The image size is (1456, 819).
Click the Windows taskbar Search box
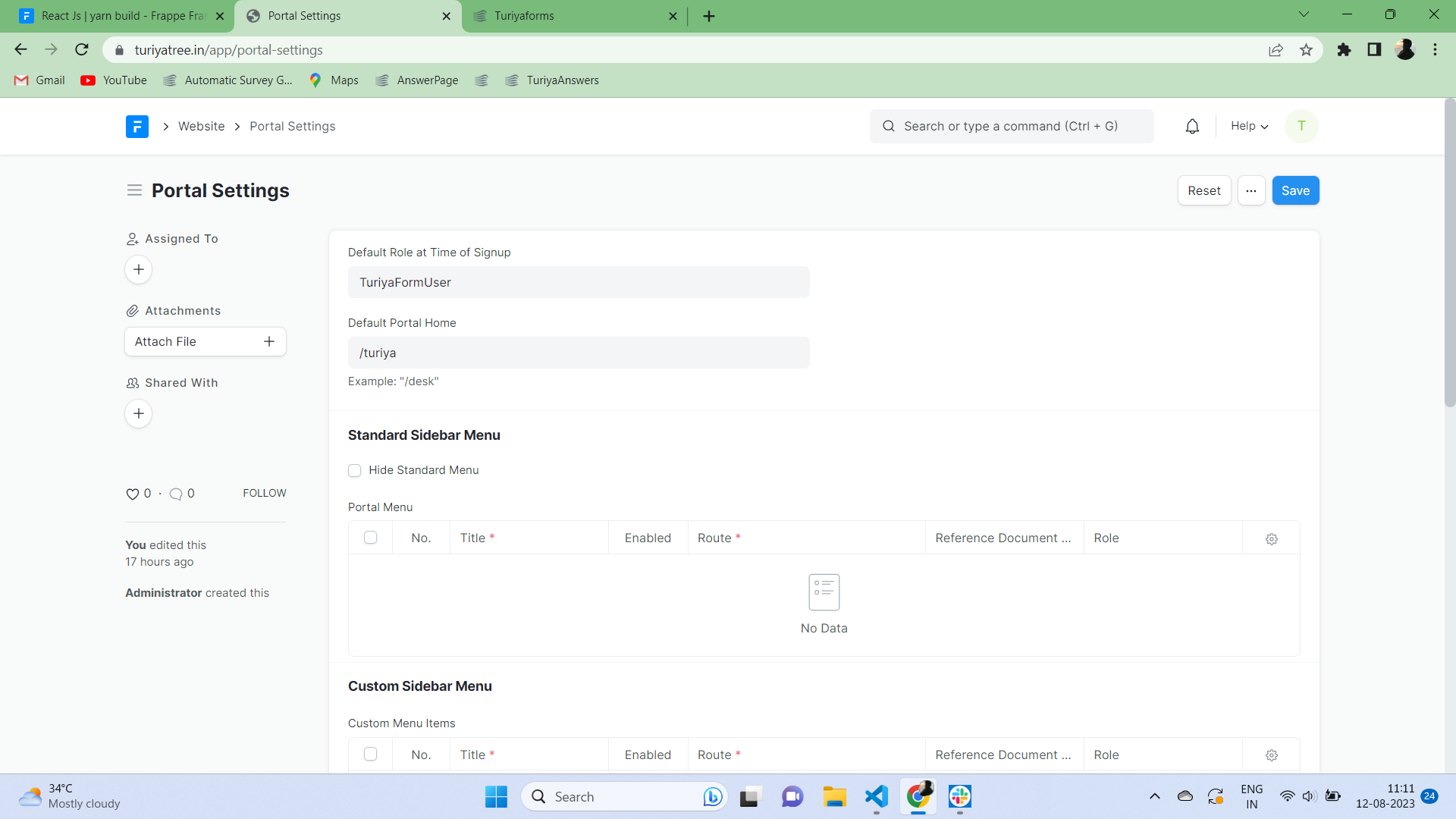623,796
